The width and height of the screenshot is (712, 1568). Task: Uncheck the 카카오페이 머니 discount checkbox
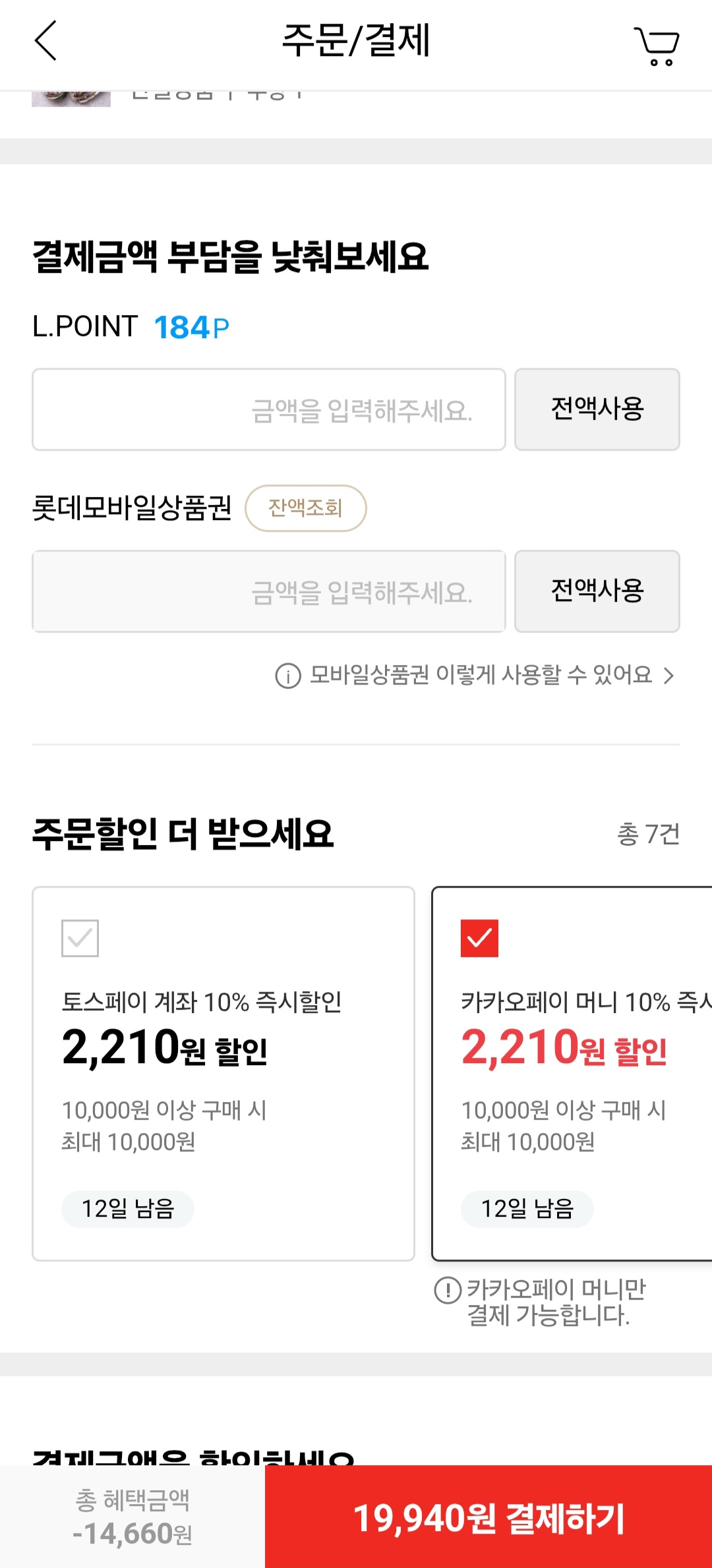point(479,938)
